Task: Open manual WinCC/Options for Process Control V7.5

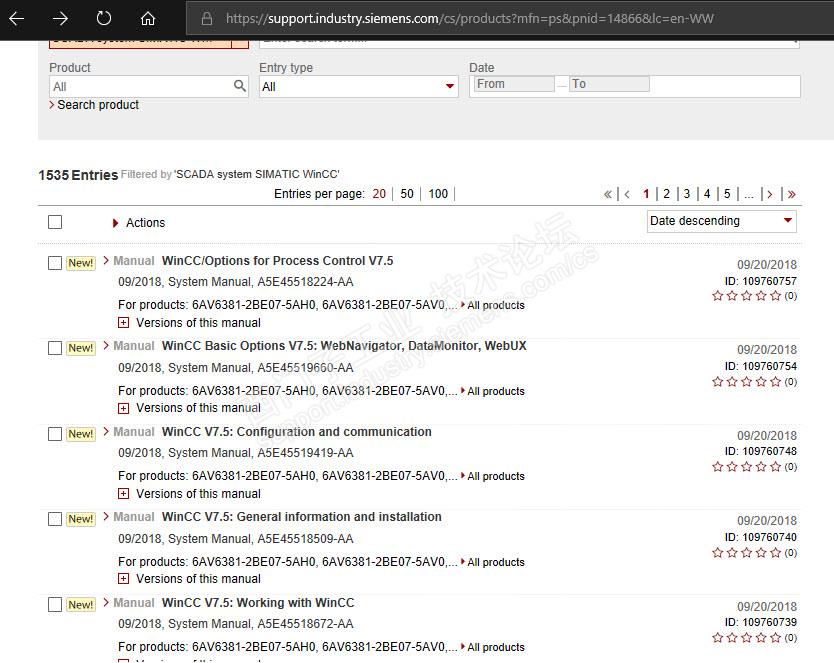Action: (277, 261)
